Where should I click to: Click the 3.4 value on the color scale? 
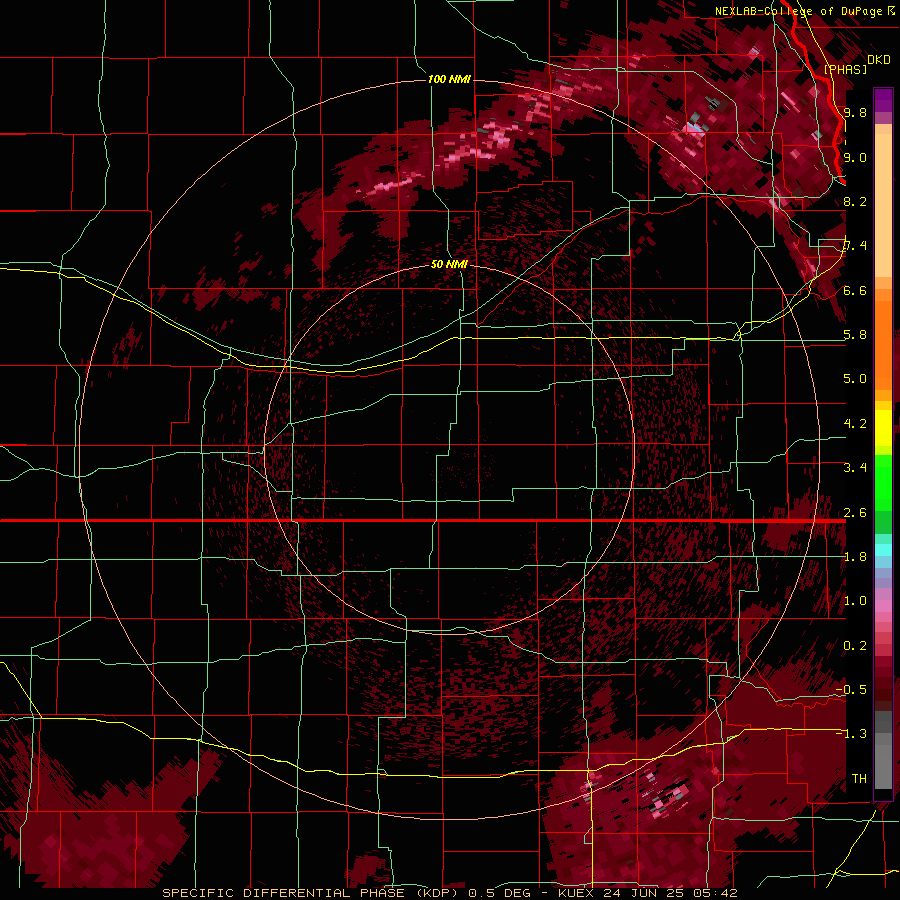855,468
